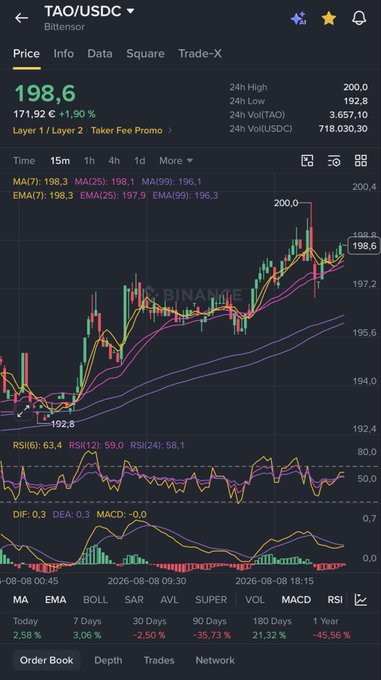Open the AI sparkle assistant icon
This screenshot has width=381, height=680.
299,18
